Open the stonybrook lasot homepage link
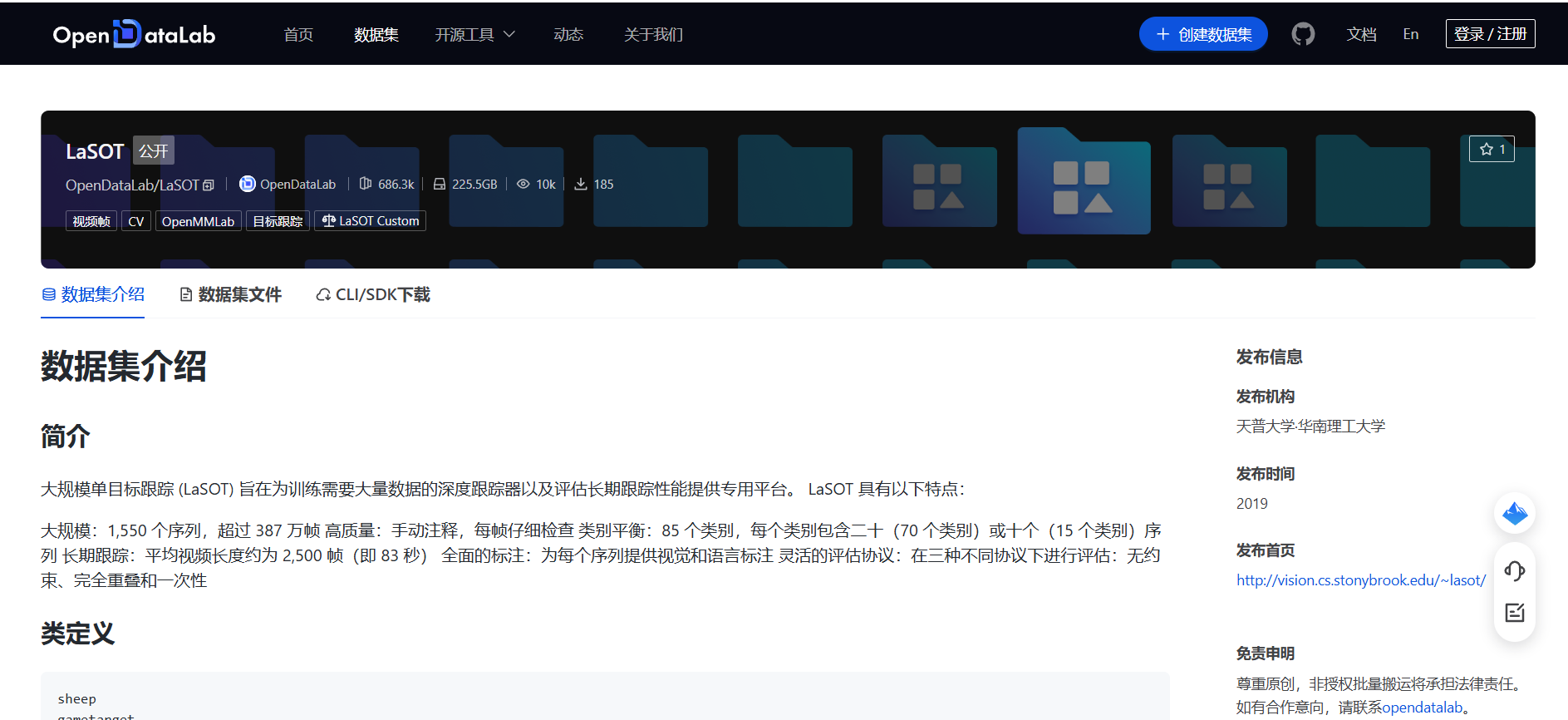This screenshot has width=1568, height=720. pos(1361,580)
